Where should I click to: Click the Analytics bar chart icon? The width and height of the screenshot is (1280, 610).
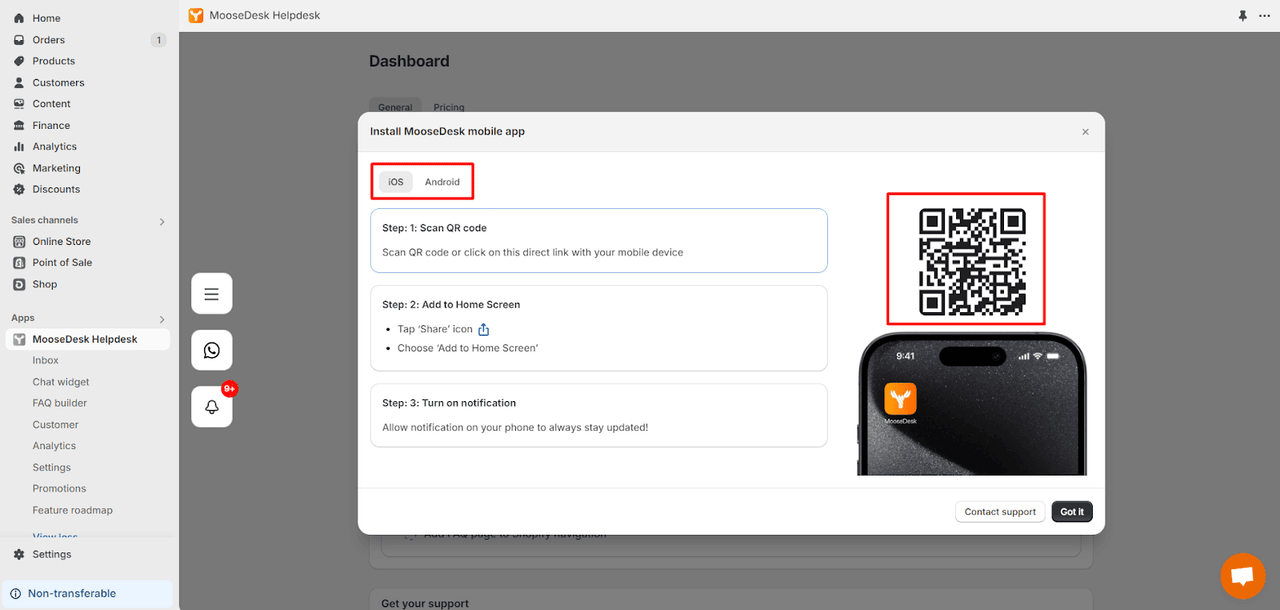[19, 147]
